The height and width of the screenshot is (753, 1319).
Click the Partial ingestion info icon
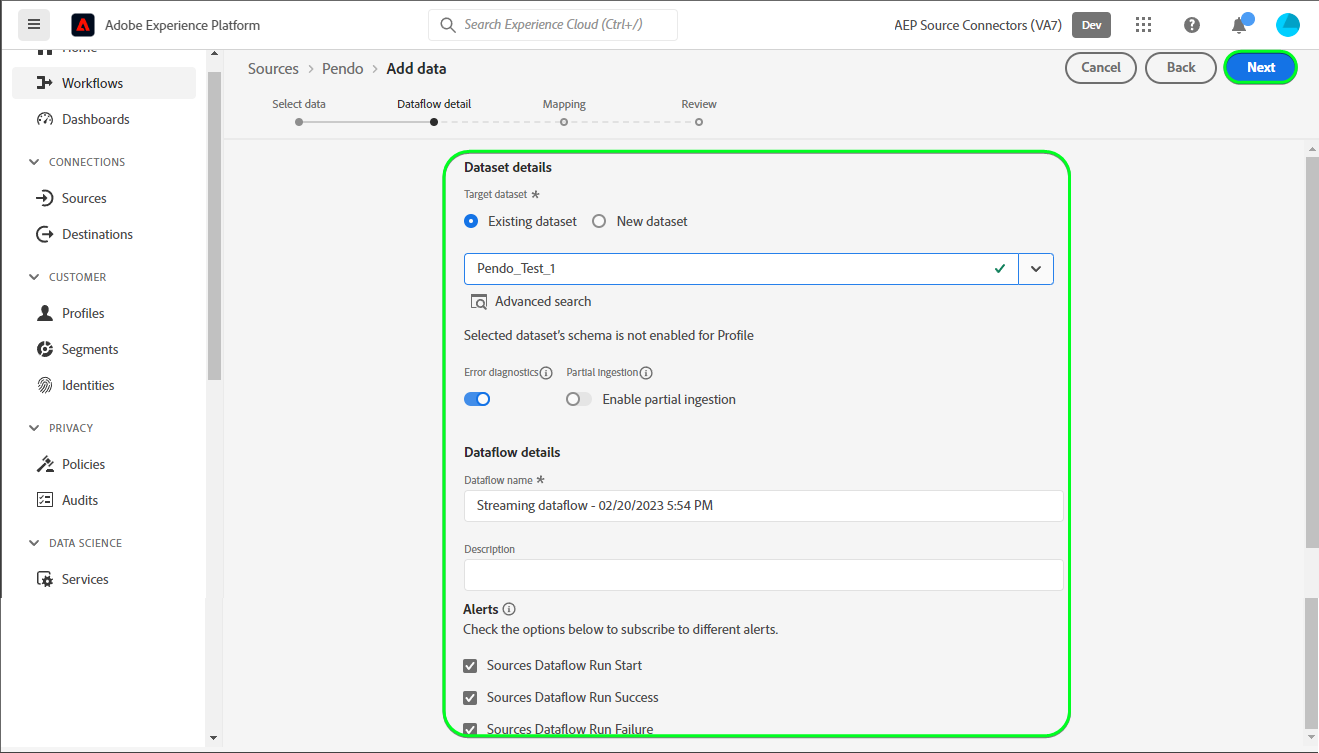click(646, 373)
